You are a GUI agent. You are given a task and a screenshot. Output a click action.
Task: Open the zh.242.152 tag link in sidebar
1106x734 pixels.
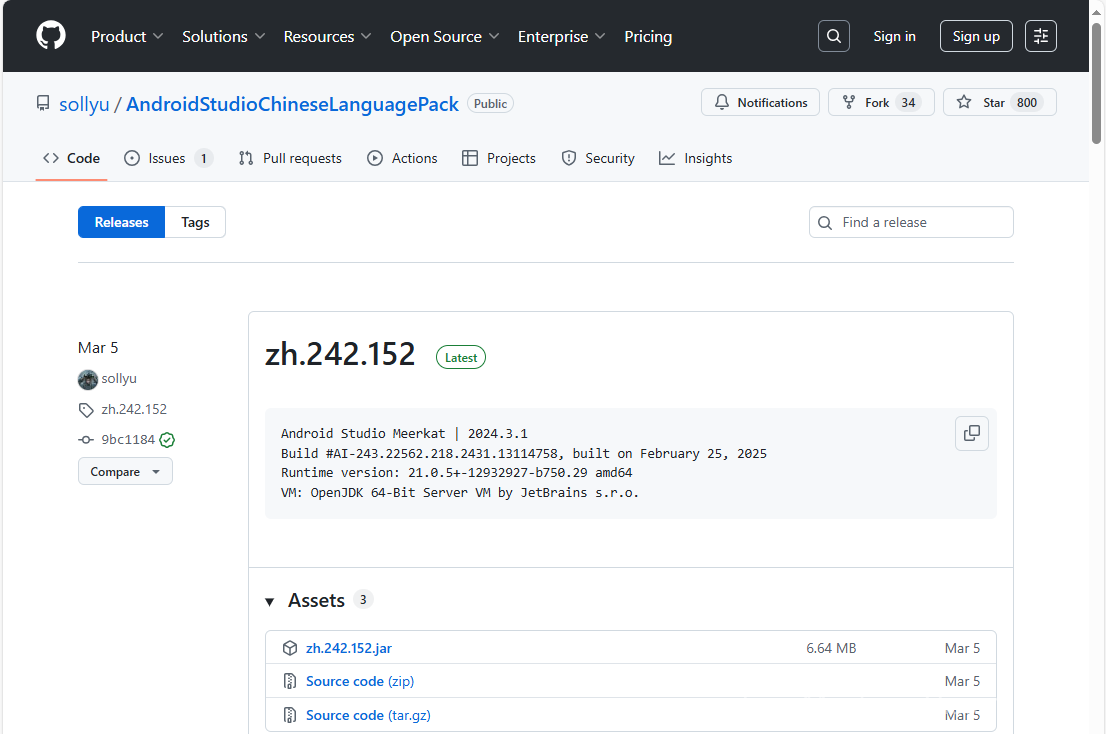pos(134,409)
